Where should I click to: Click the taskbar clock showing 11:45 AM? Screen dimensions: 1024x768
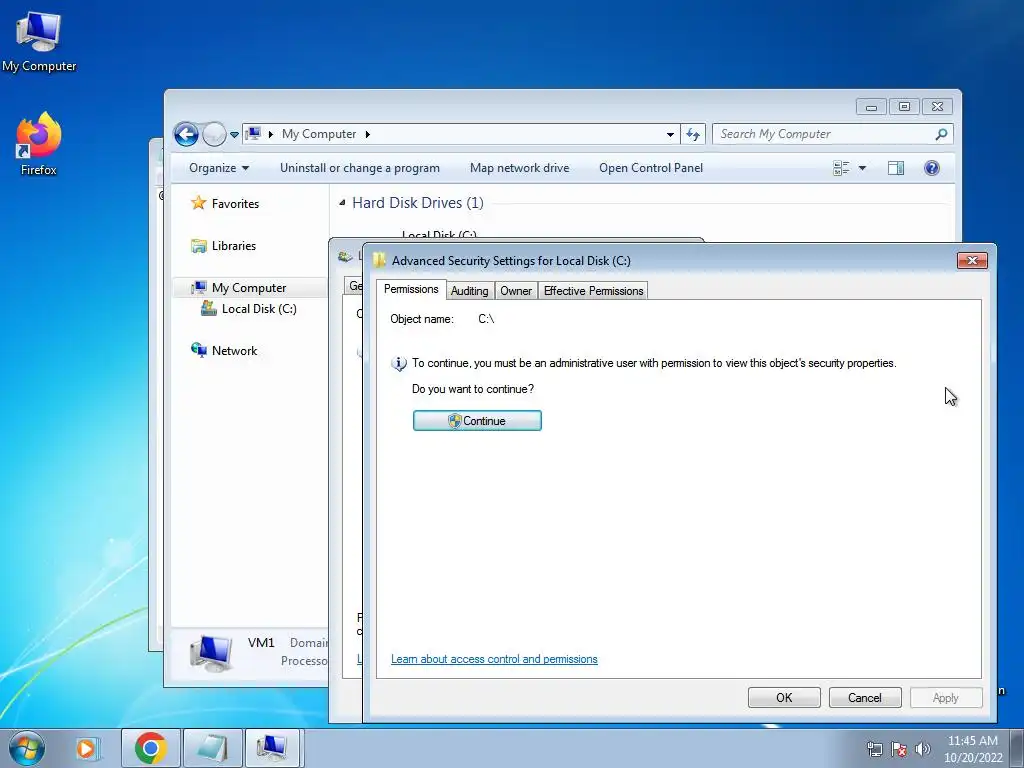[x=972, y=749]
